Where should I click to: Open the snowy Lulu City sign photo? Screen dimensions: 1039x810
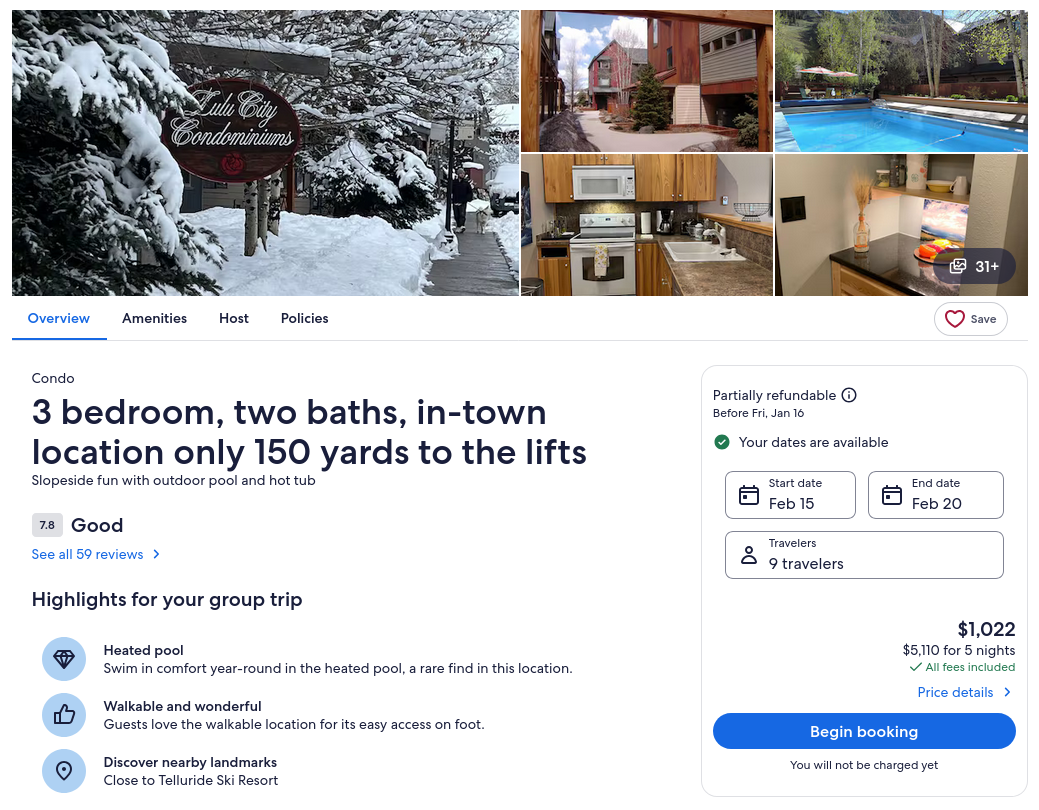coord(265,152)
